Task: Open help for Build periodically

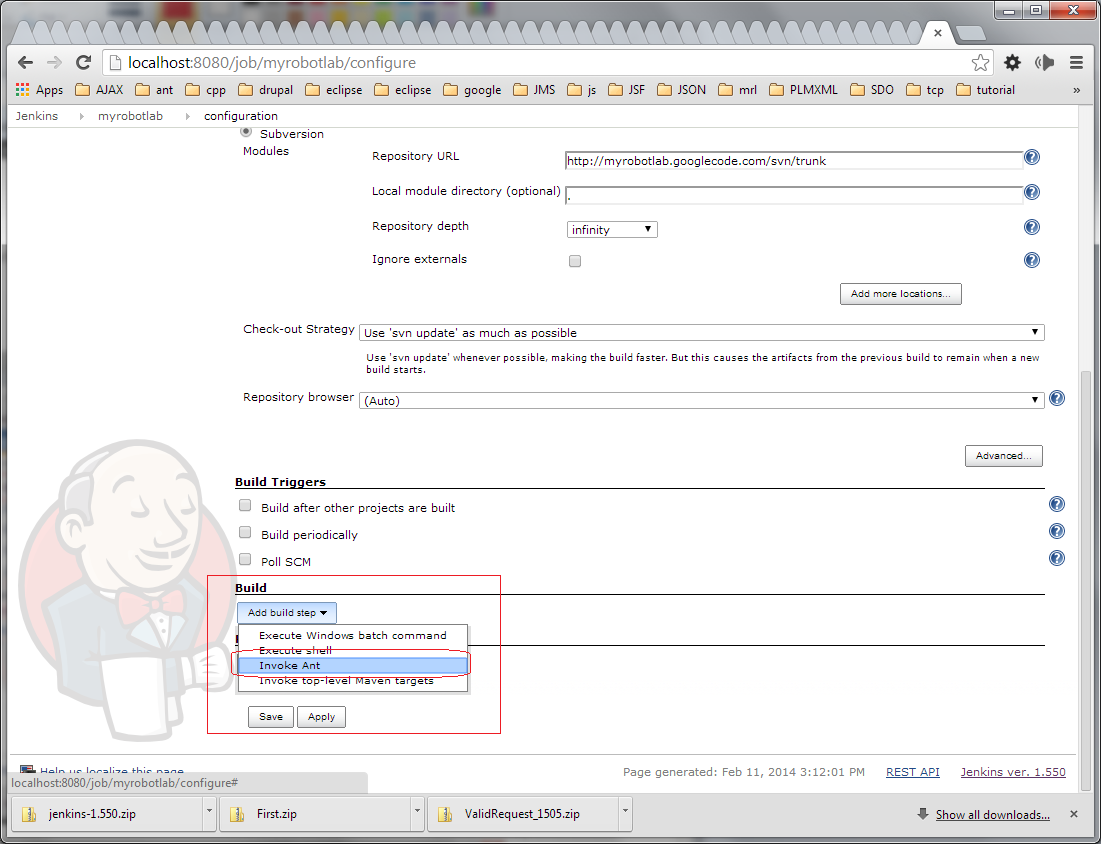Action: pos(1057,531)
